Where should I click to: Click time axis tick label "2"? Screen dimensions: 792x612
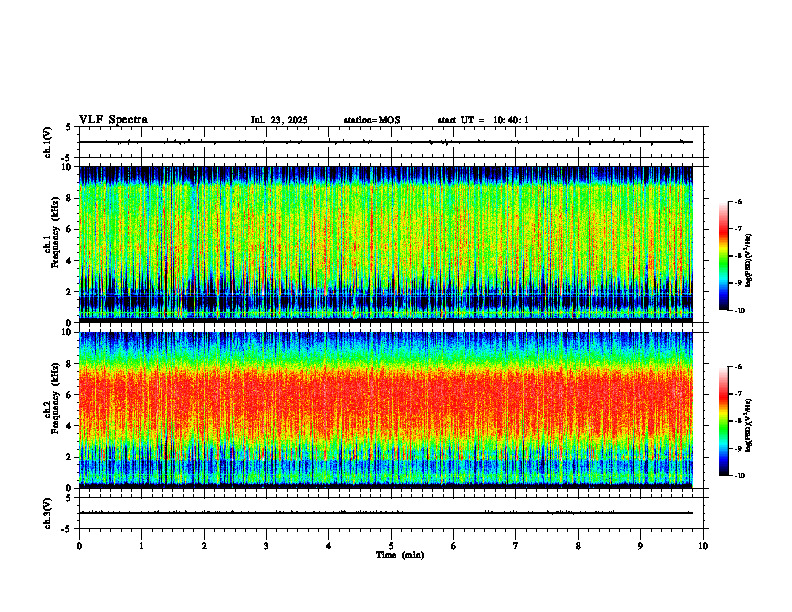tap(204, 546)
